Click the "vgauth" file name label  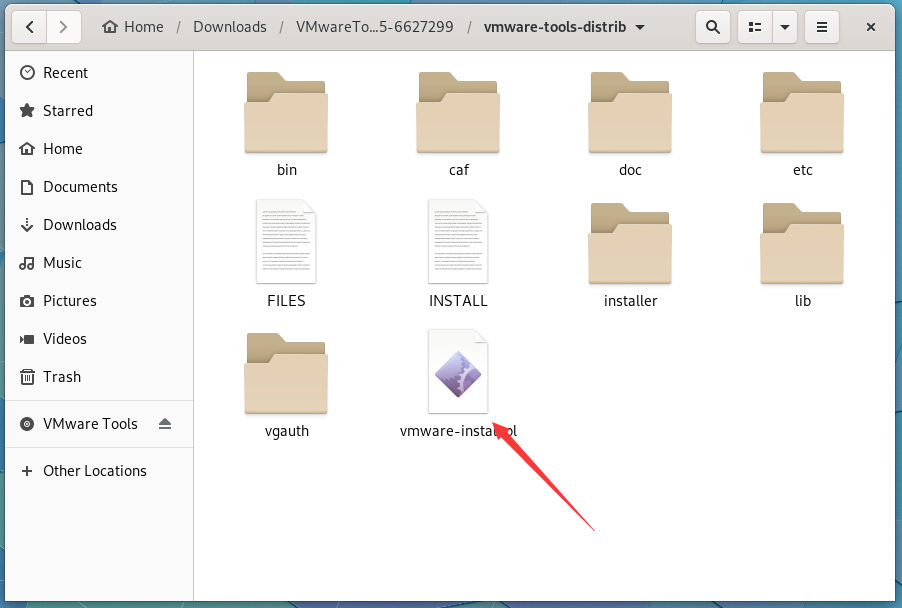coord(286,431)
